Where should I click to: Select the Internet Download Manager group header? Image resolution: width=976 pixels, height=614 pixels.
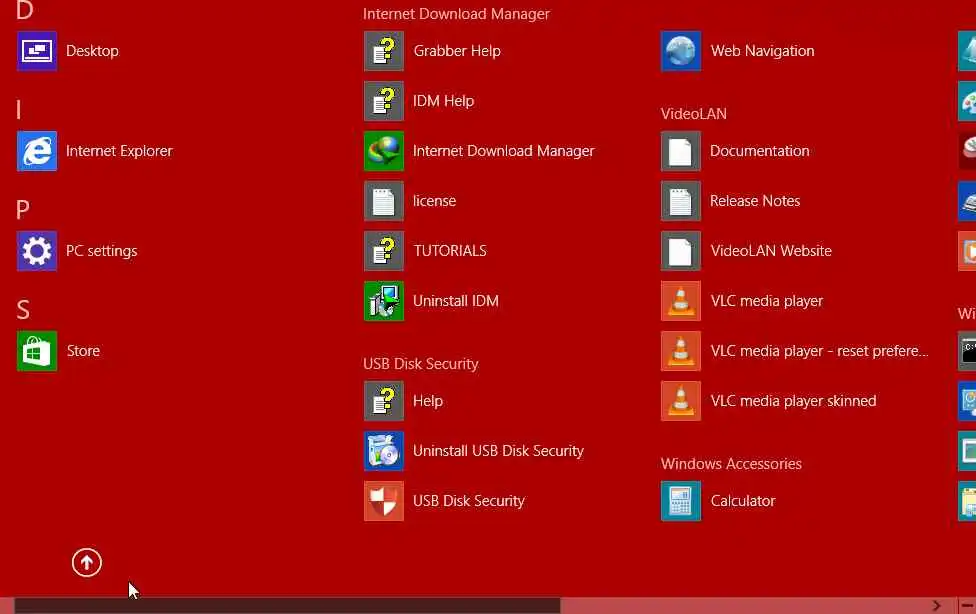(x=456, y=14)
